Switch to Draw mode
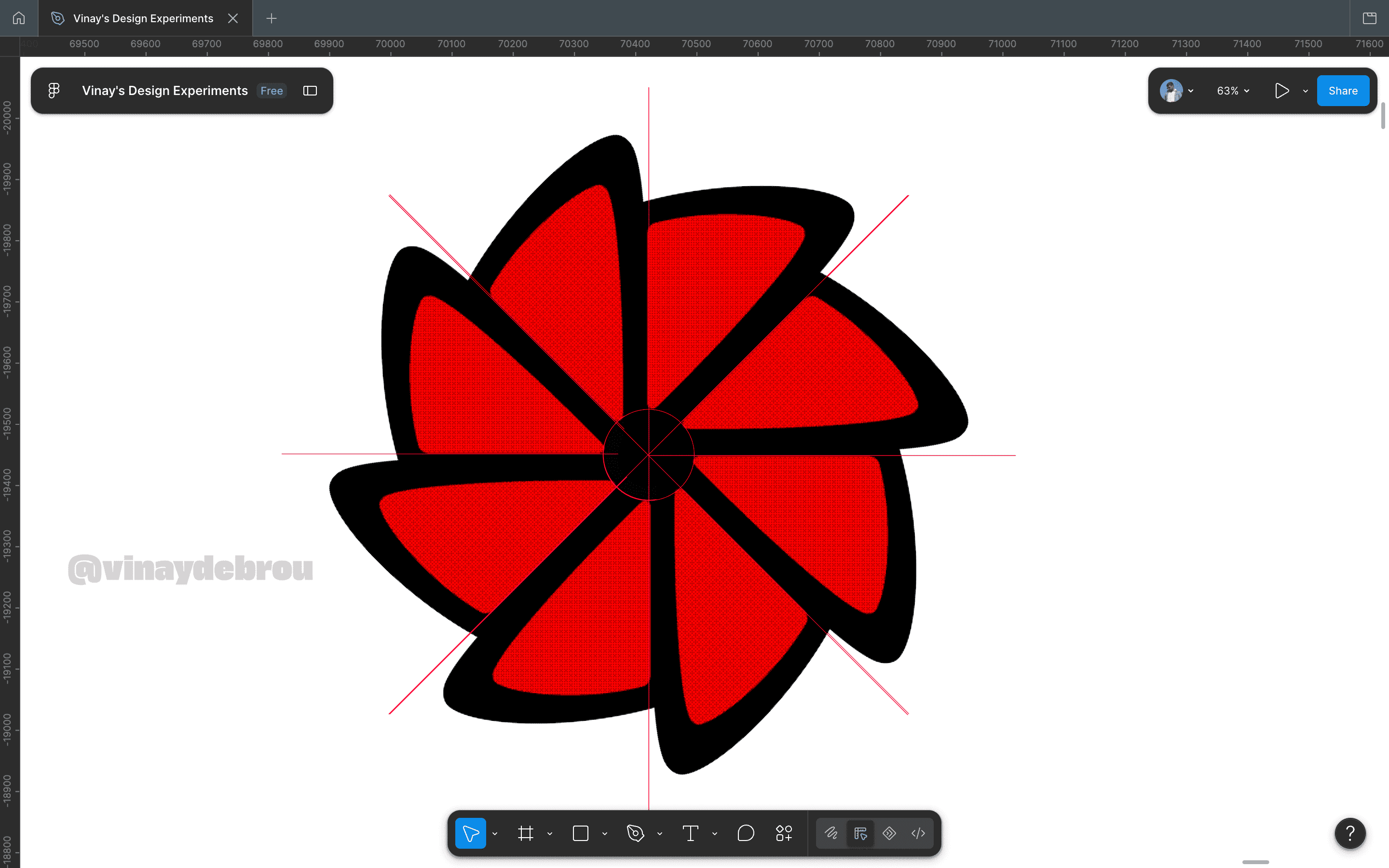1389x868 pixels. [x=831, y=833]
